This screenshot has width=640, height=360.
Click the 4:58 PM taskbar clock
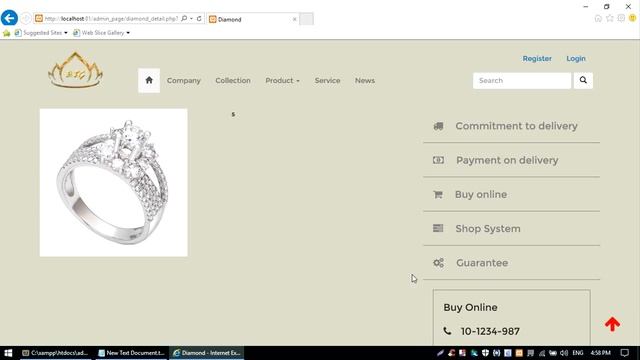click(600, 353)
